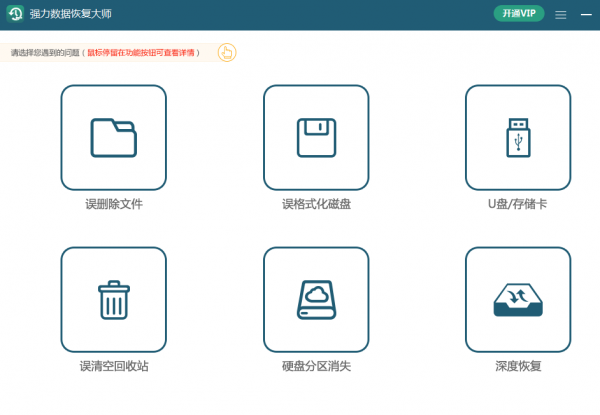Click the 强力数据恢复大师 app logo
This screenshot has height=415, width=600.
(15, 14)
